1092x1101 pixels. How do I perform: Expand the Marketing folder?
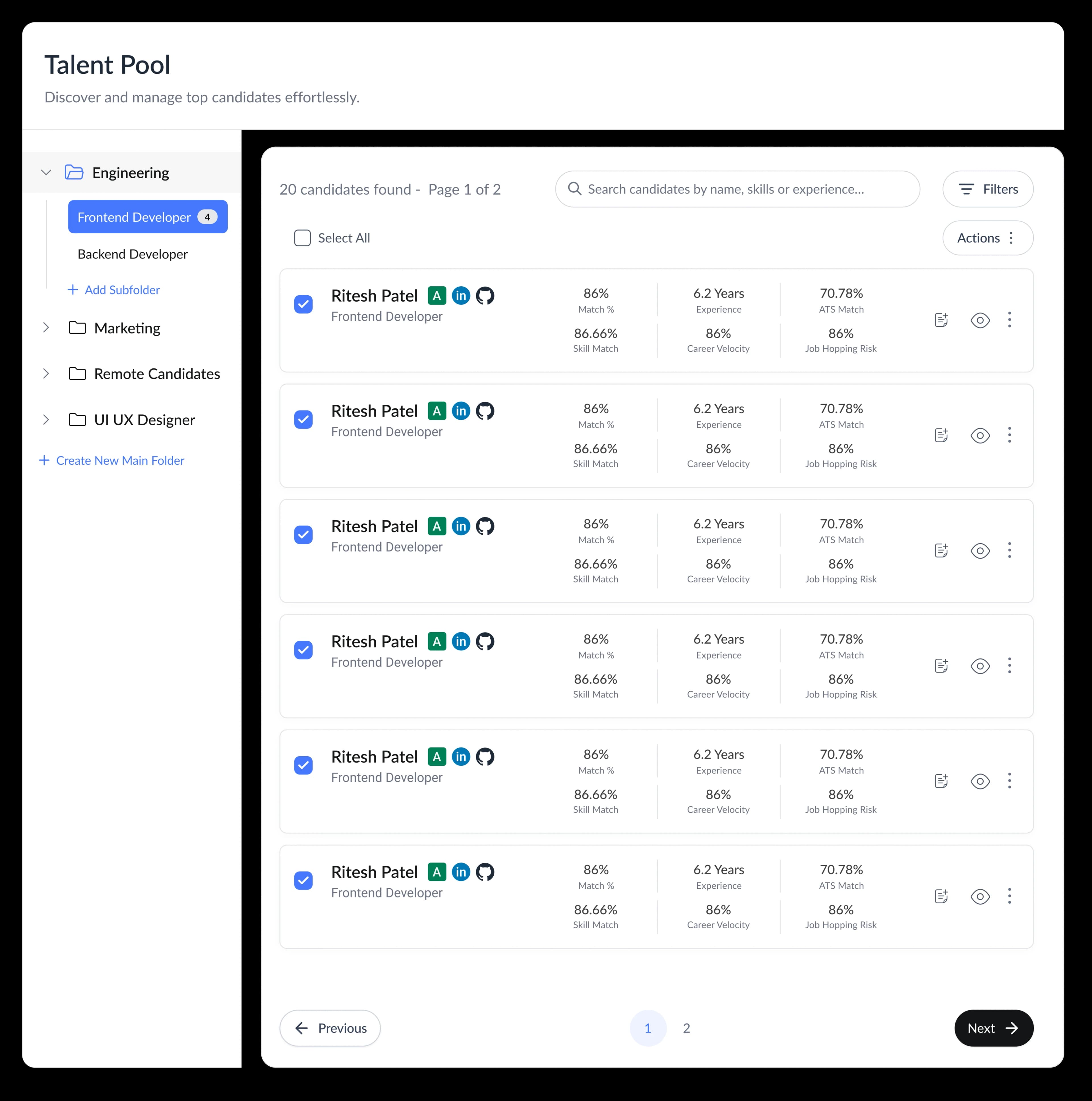(46, 328)
